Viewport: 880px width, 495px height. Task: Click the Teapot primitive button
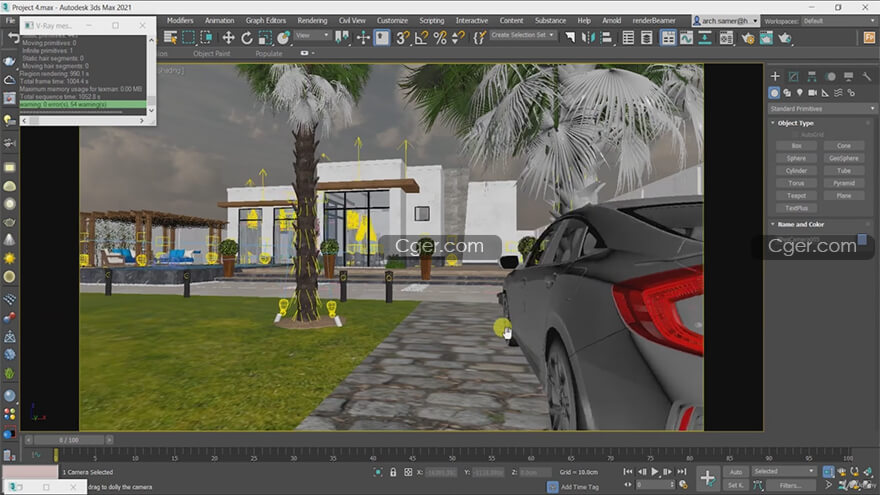click(796, 196)
